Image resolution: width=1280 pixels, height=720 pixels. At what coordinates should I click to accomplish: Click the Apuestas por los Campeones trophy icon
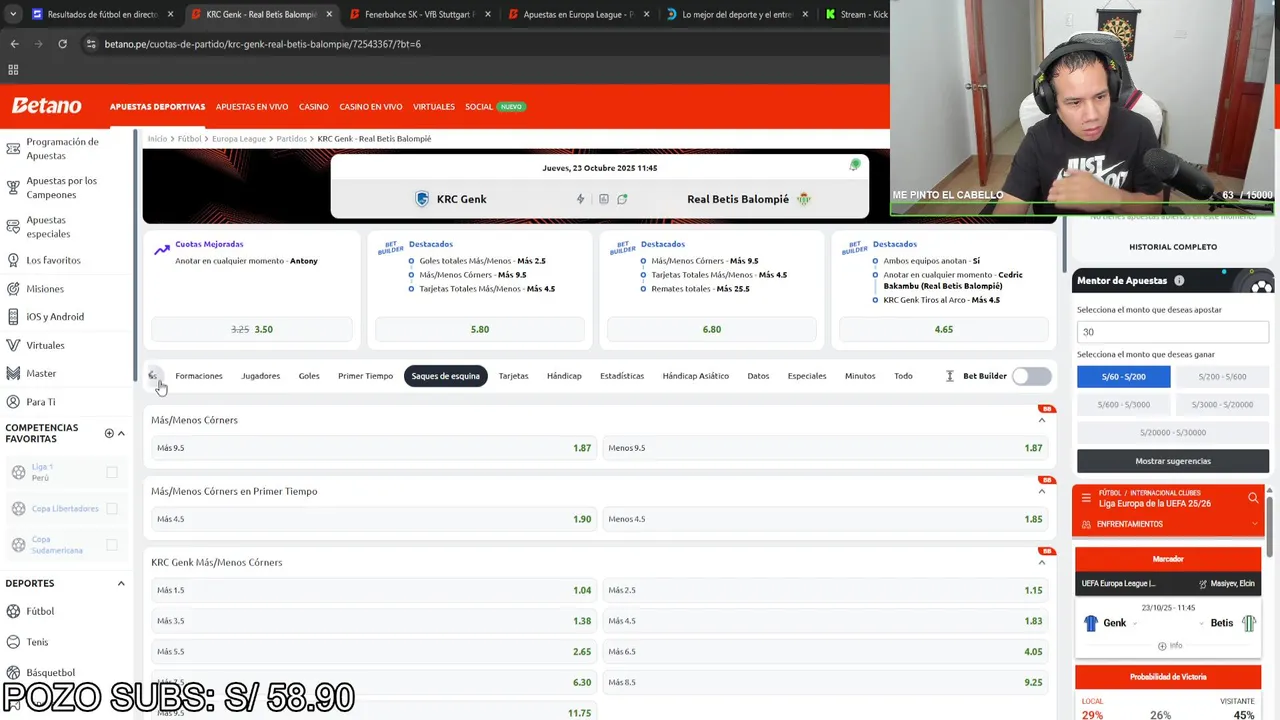[13, 188]
